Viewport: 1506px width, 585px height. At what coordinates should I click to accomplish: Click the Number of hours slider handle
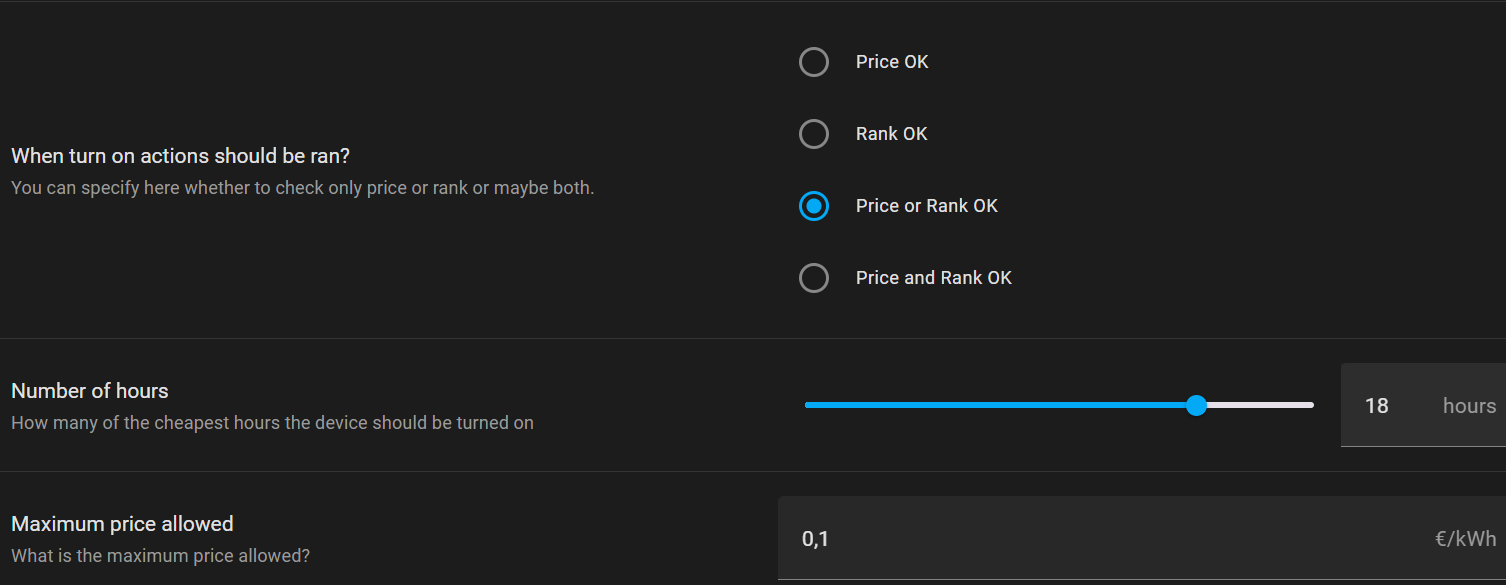click(x=1196, y=405)
